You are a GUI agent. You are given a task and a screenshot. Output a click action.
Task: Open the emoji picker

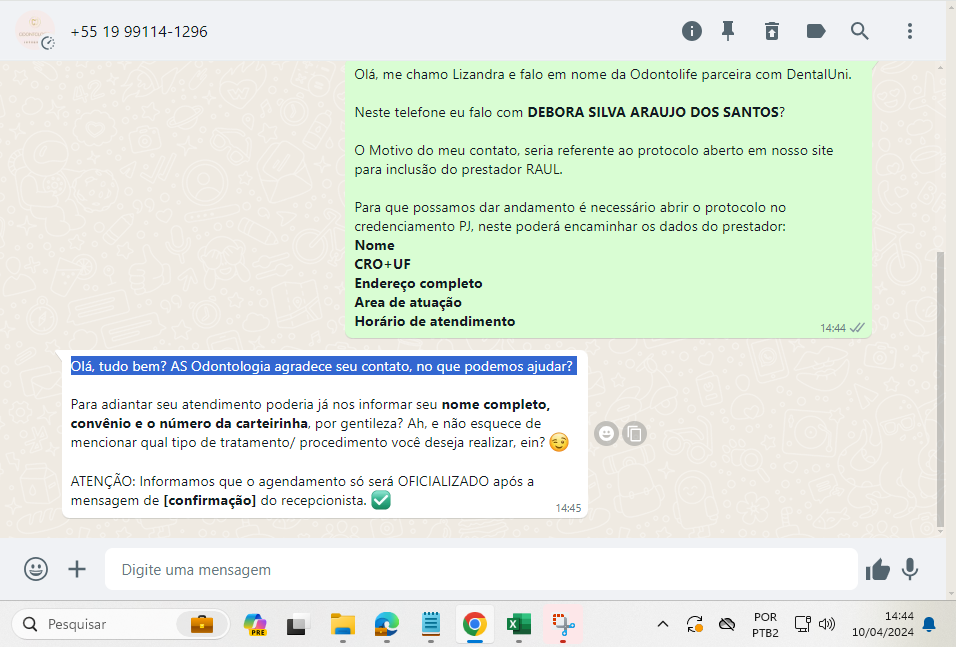tap(36, 569)
